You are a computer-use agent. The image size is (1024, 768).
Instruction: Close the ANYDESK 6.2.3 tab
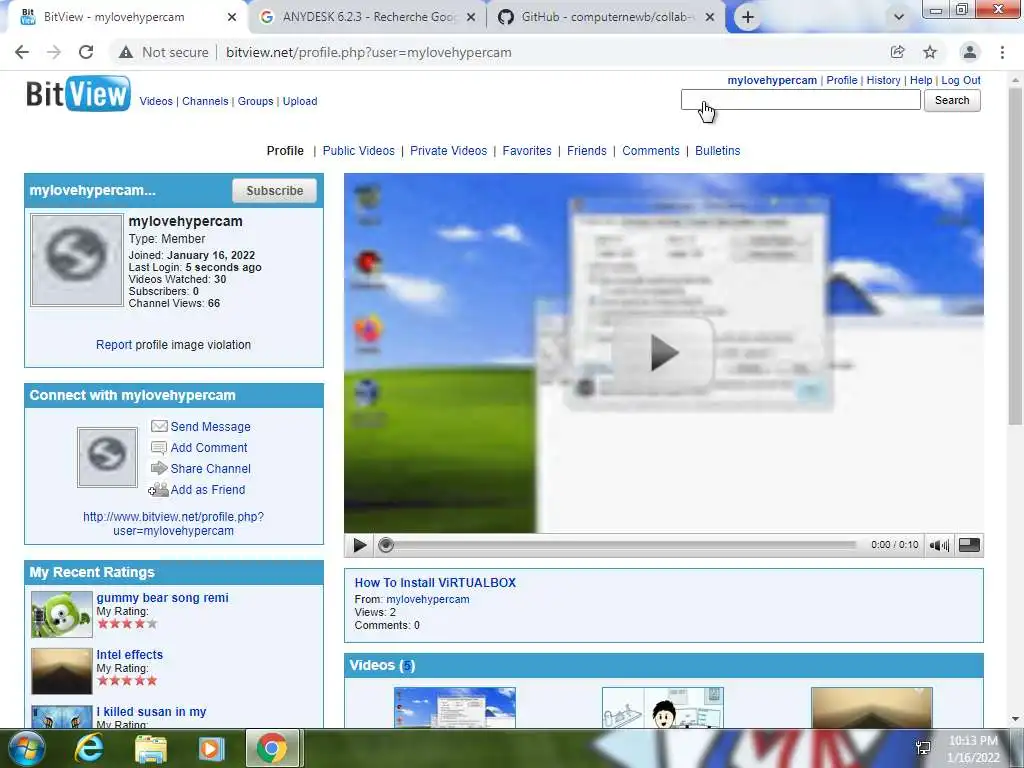point(471,18)
